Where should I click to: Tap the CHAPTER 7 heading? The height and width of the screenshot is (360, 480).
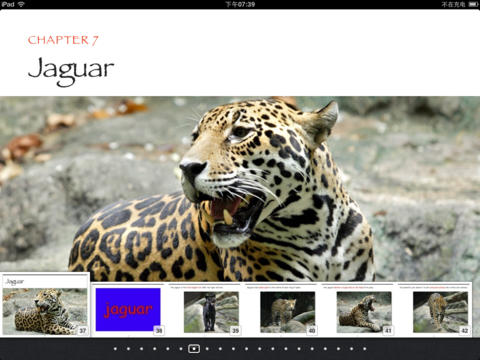tap(63, 40)
